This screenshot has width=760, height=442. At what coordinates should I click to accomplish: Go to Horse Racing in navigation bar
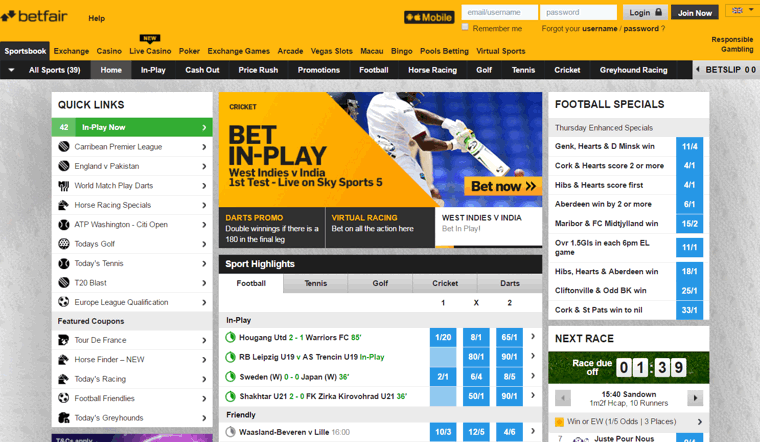click(x=432, y=70)
